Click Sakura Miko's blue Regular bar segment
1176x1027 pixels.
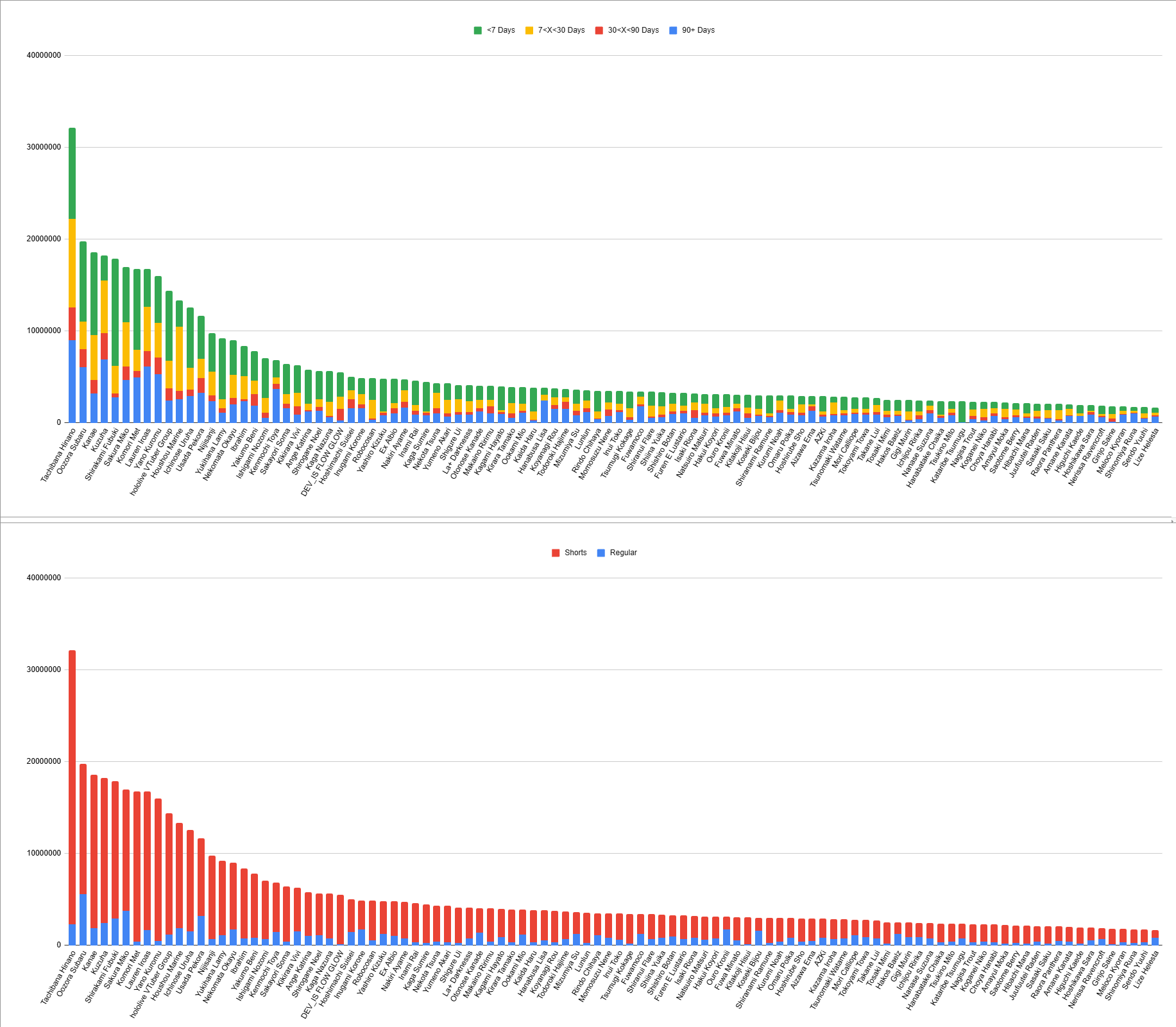(x=126, y=928)
